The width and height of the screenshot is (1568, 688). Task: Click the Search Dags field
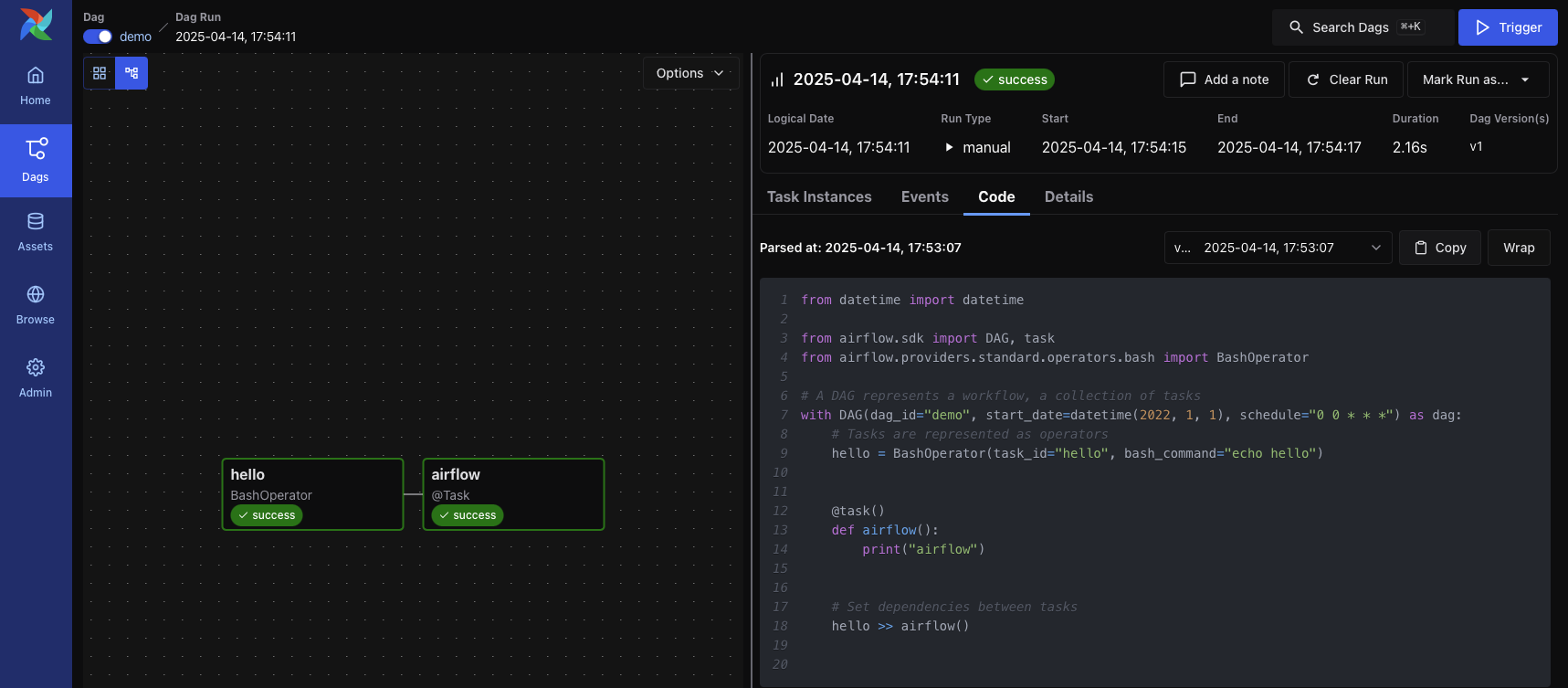point(1362,27)
